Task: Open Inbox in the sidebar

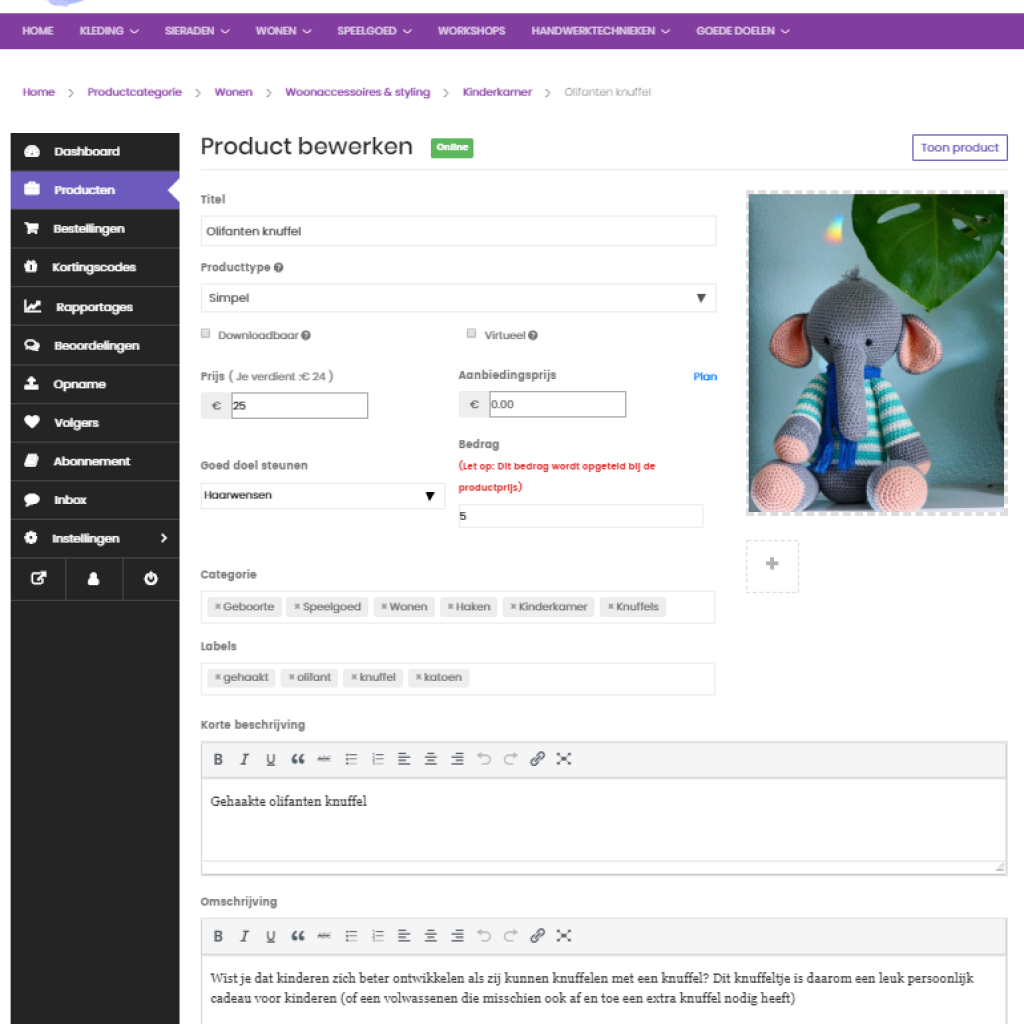Action: pos(95,500)
